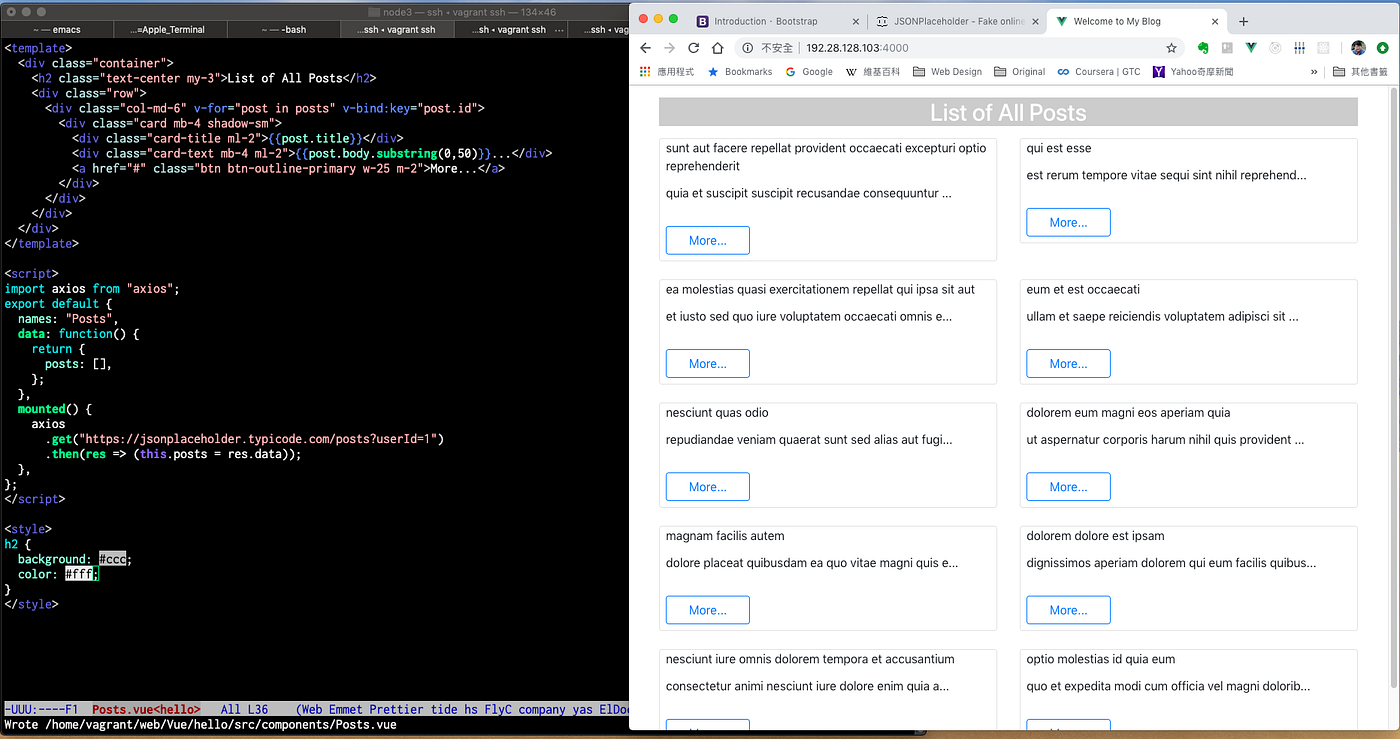Image resolution: width=1400 pixels, height=739 pixels.
Task: Reload the page with the refresh icon
Action: point(693,47)
